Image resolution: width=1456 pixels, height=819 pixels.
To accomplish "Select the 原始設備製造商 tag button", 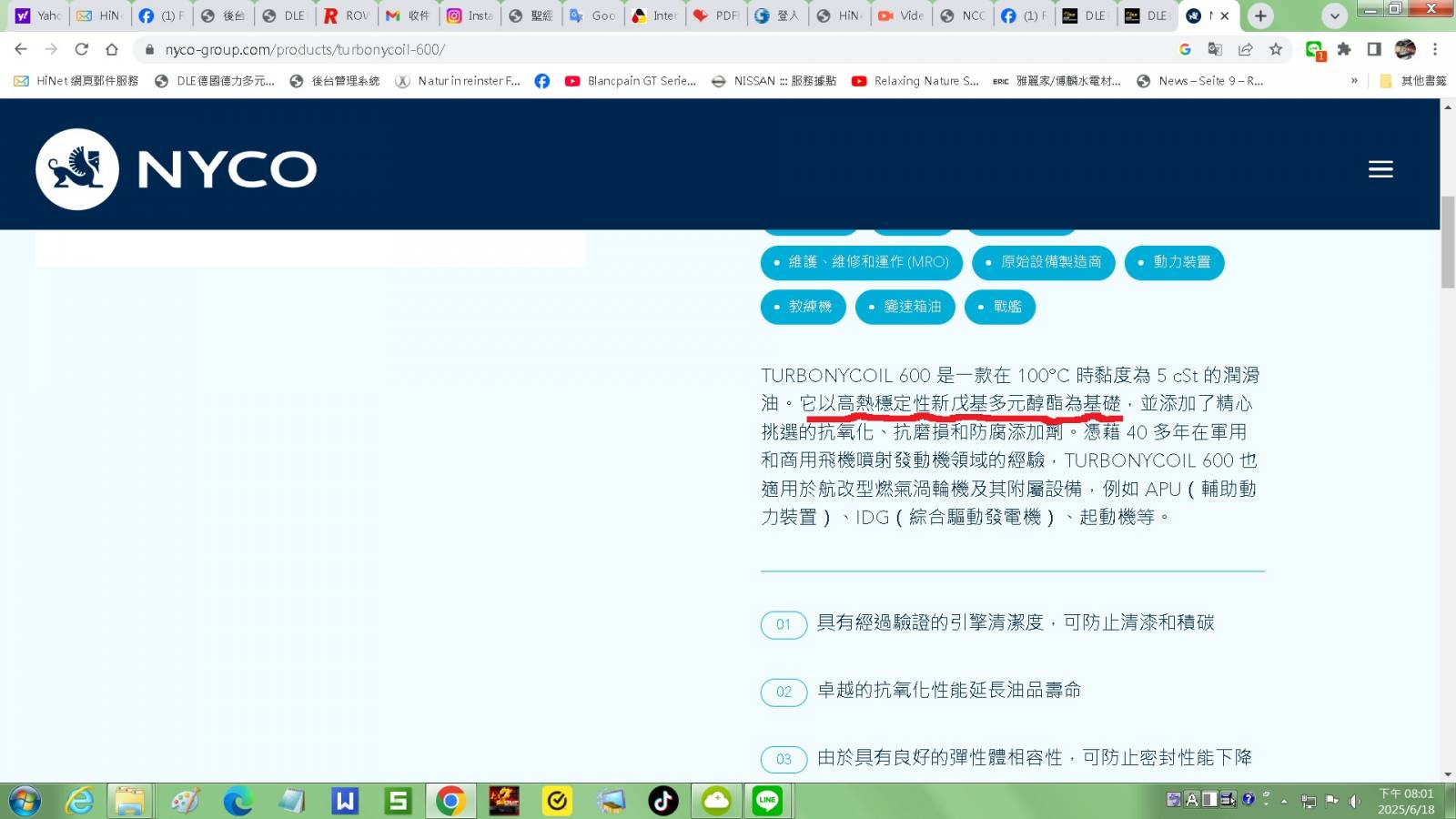I will coord(1043,262).
